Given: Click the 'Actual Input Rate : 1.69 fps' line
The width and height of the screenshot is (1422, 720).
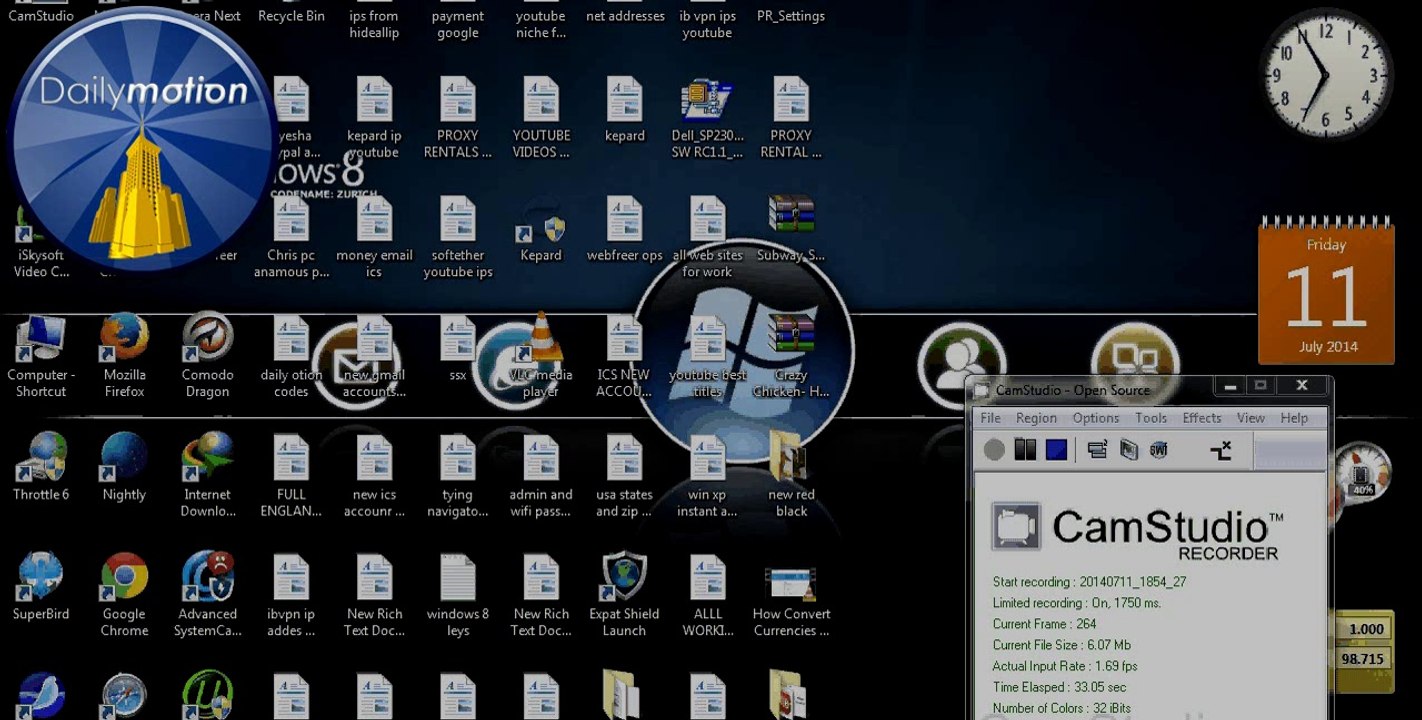Looking at the screenshot, I should point(1064,666).
